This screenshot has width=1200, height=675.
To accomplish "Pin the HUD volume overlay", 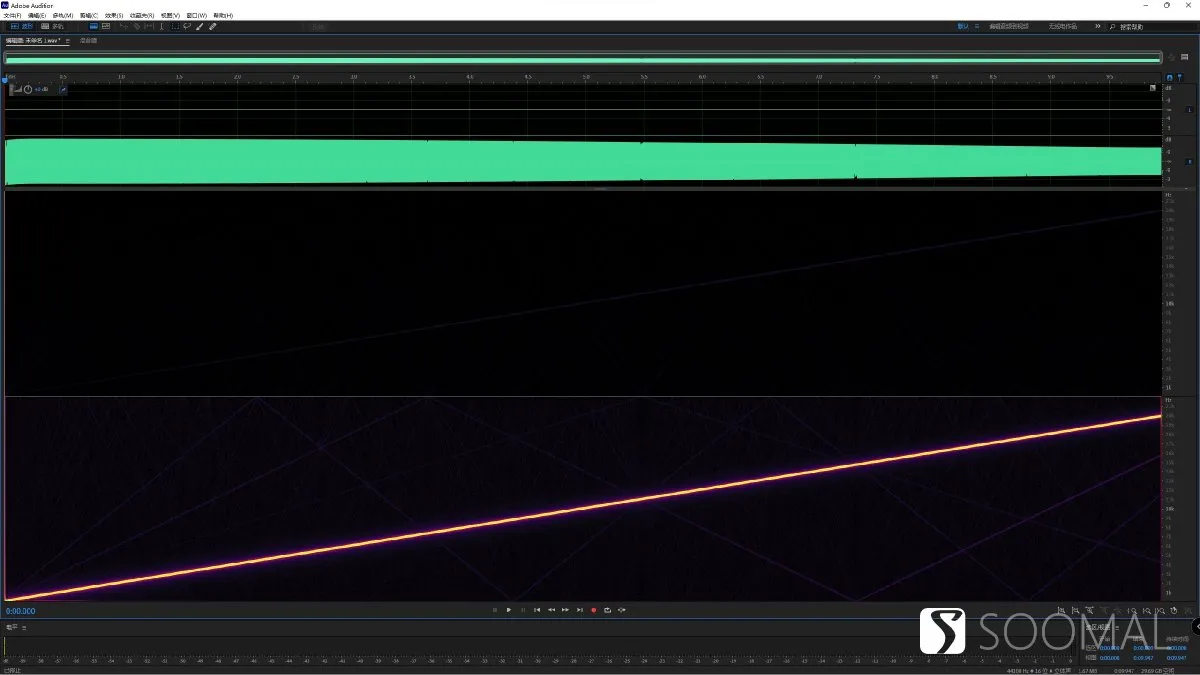I will (63, 89).
